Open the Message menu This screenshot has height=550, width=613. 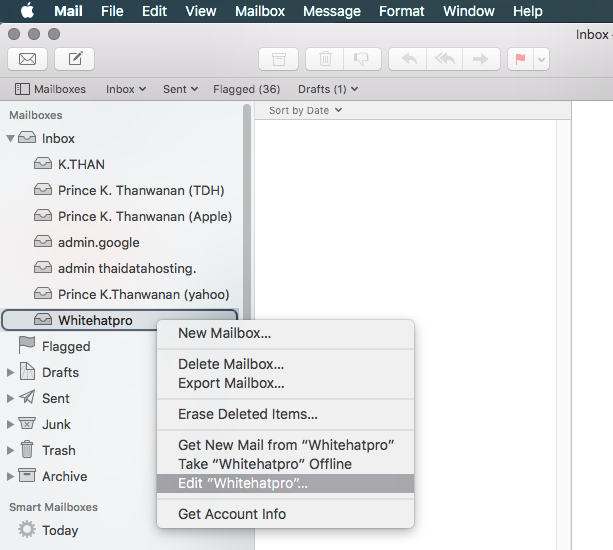tap(332, 11)
